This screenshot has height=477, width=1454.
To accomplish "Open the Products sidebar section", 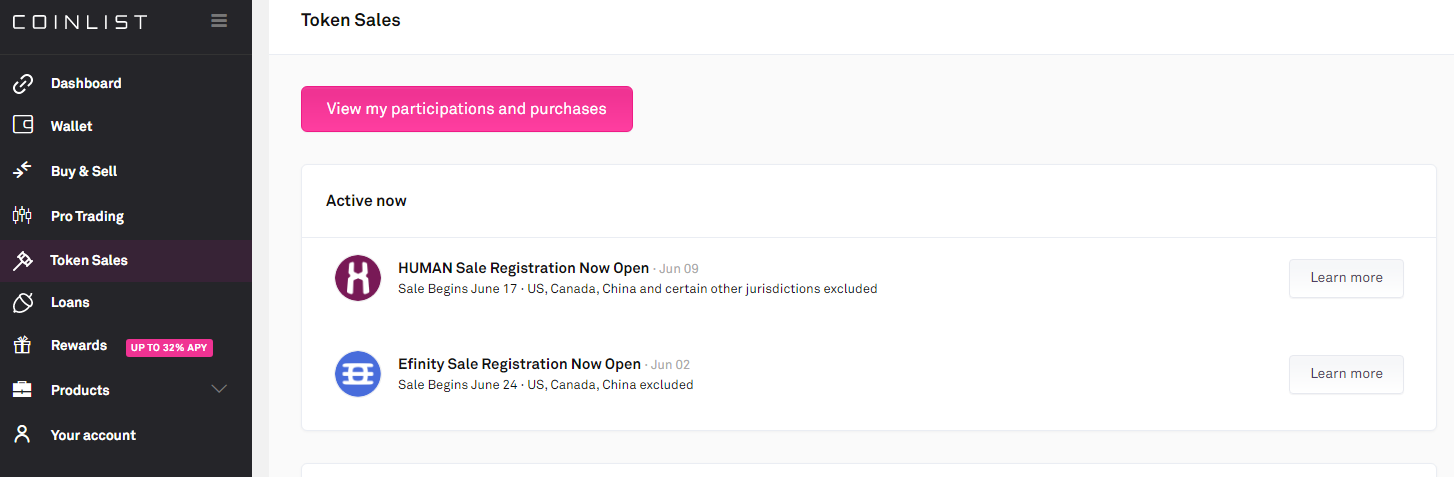I will point(80,390).
